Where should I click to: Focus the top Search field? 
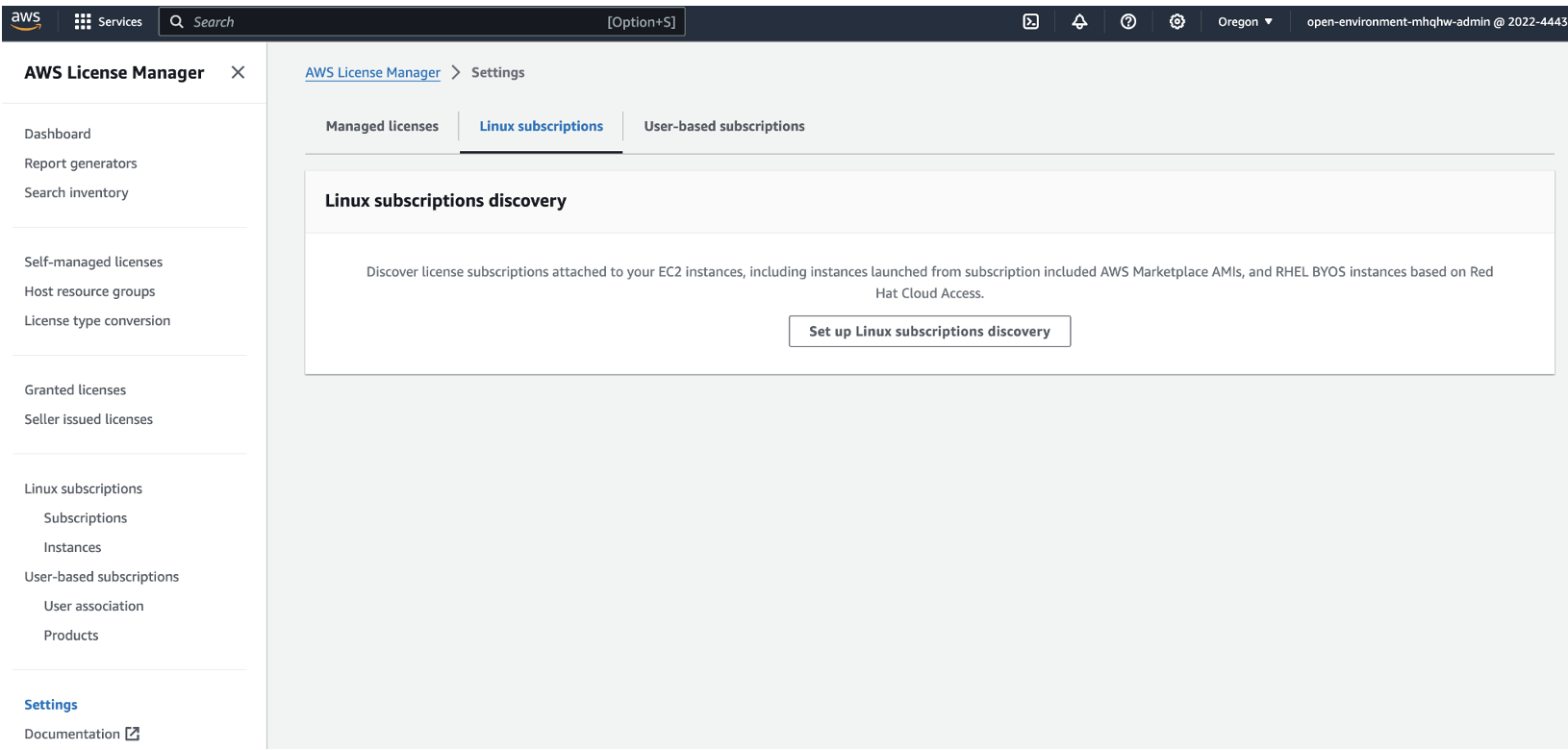422,21
